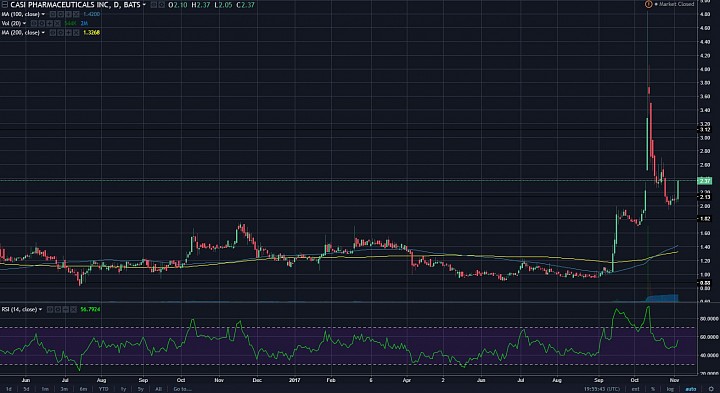
Task: Set time range to 5y
Action: click(x=141, y=389)
